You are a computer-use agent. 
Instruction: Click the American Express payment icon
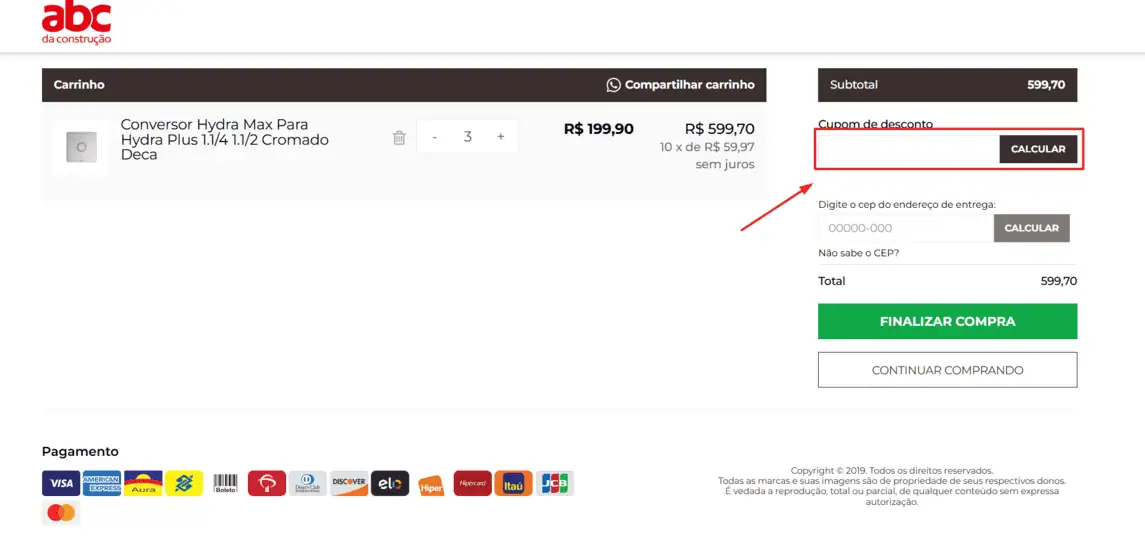102,483
